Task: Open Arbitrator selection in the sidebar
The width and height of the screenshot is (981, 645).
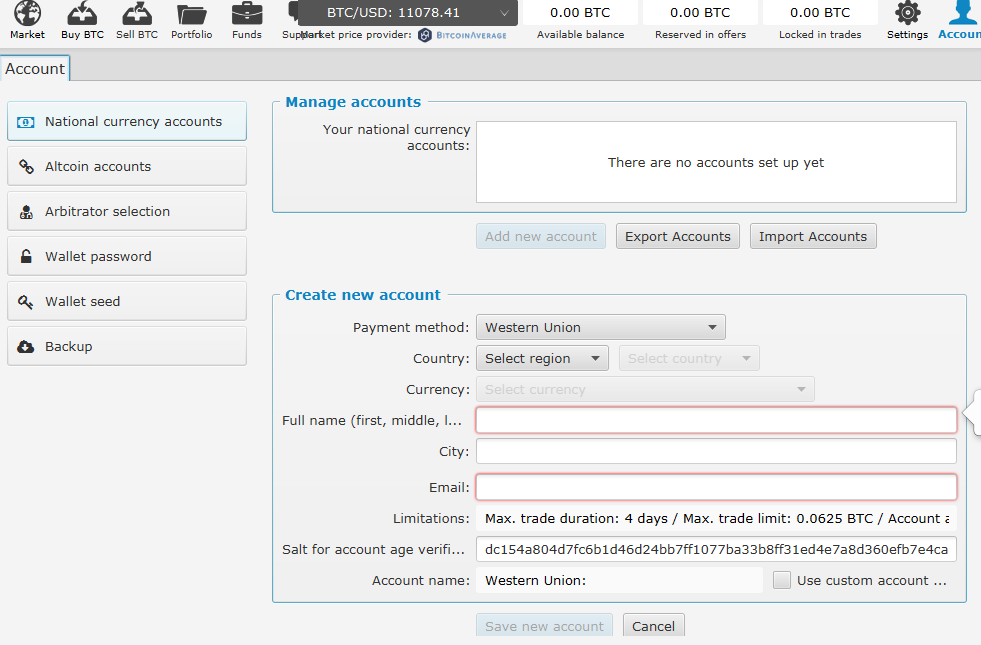Action: [127, 211]
